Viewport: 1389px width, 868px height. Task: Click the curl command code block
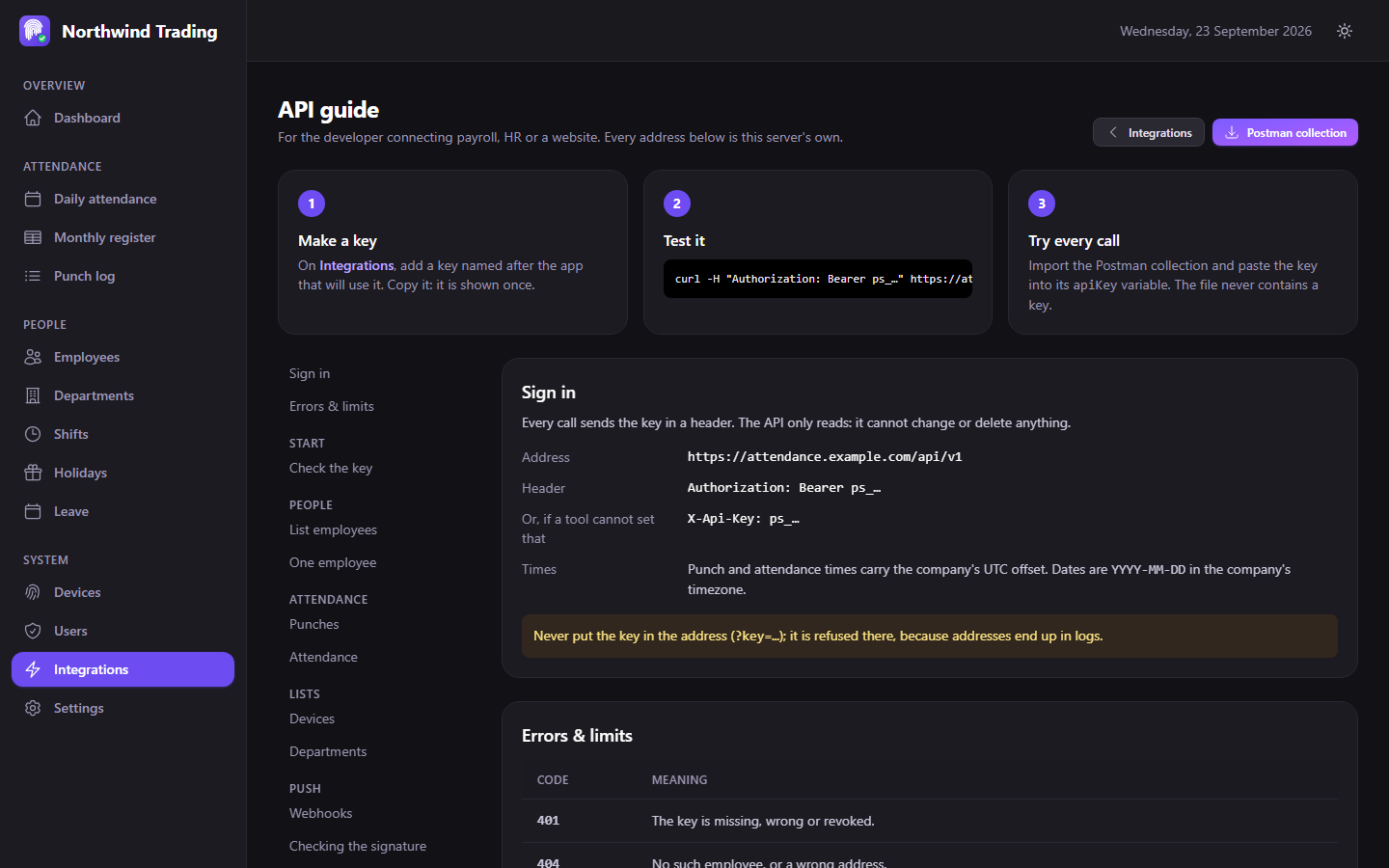pyautogui.click(x=818, y=279)
